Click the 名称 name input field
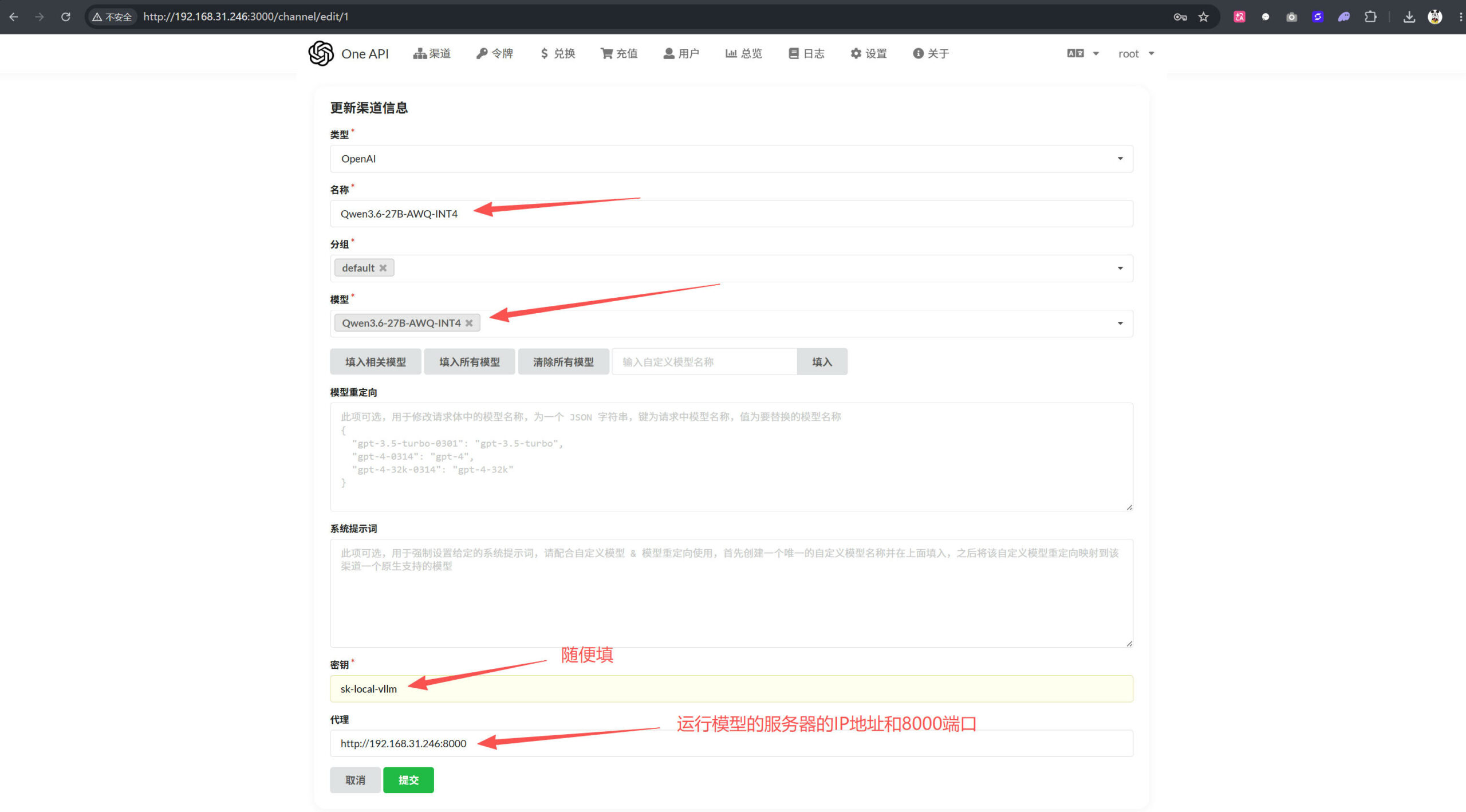Viewport: 1466px width, 812px height. (731, 214)
